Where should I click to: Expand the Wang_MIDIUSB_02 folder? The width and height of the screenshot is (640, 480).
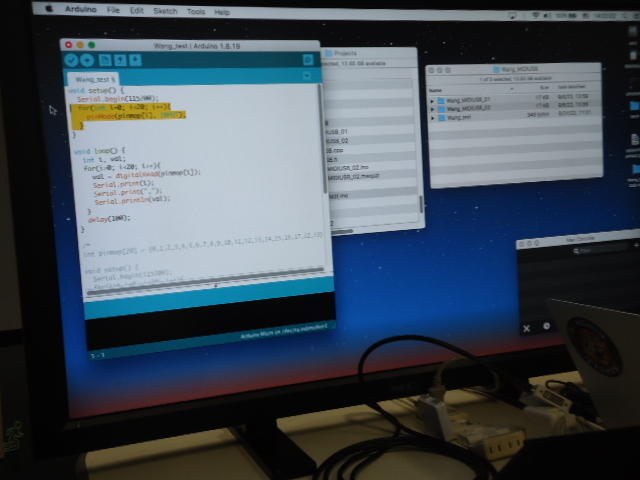(432, 109)
